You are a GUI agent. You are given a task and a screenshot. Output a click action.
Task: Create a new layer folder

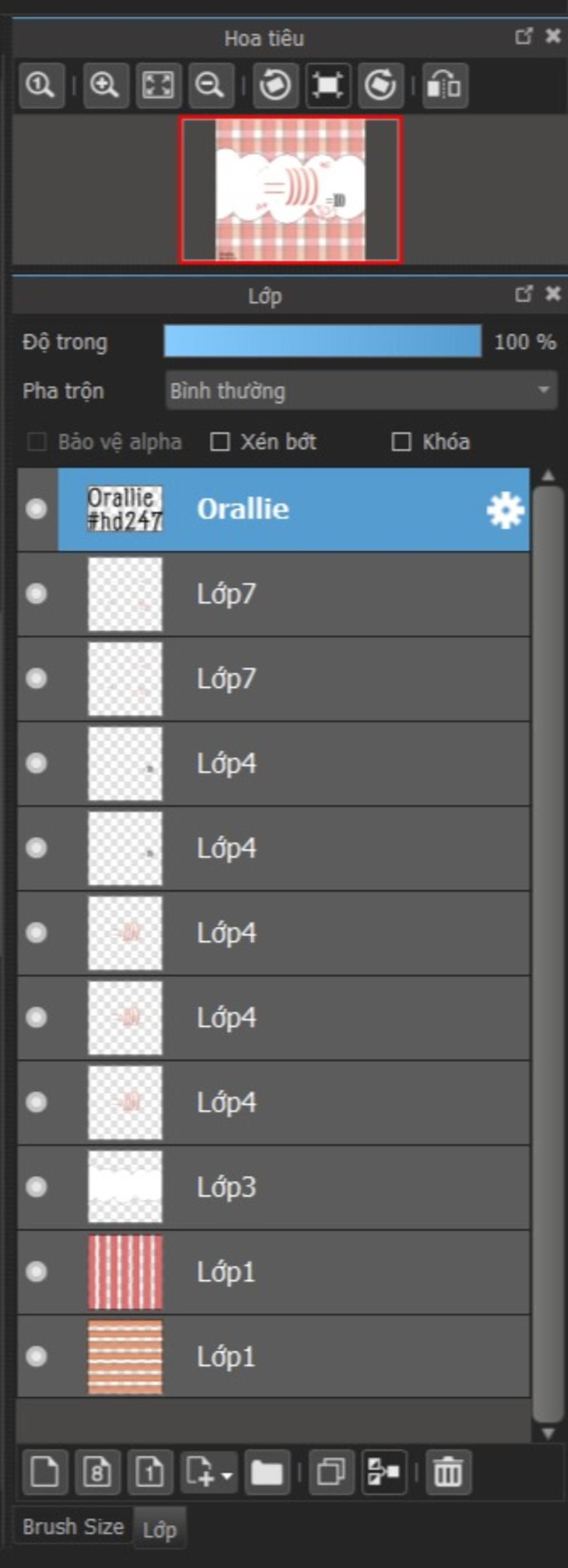tap(267, 1473)
